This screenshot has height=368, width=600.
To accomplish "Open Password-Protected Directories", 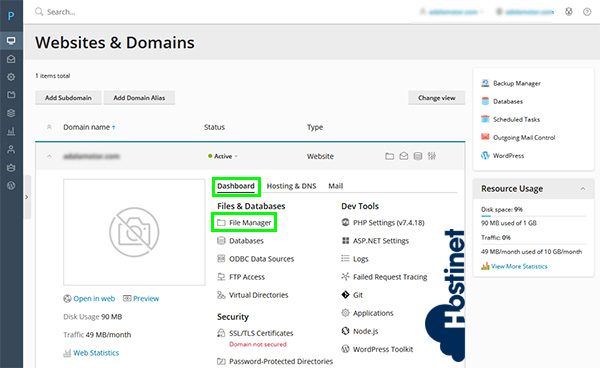I will [x=275, y=361].
